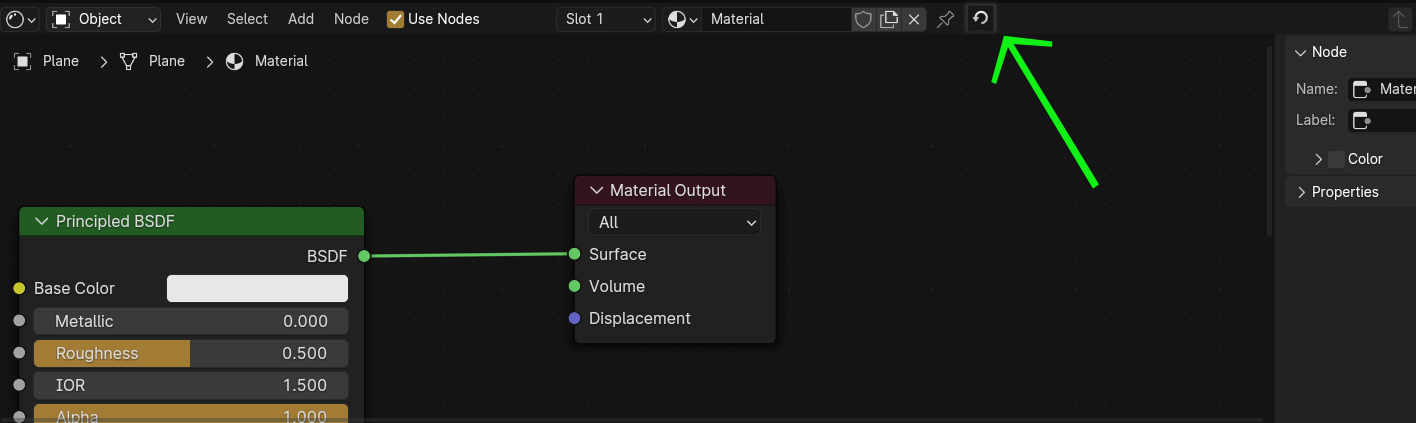1416x423 pixels.
Task: Click Material breadcrumb sphere icon
Action: 234,61
